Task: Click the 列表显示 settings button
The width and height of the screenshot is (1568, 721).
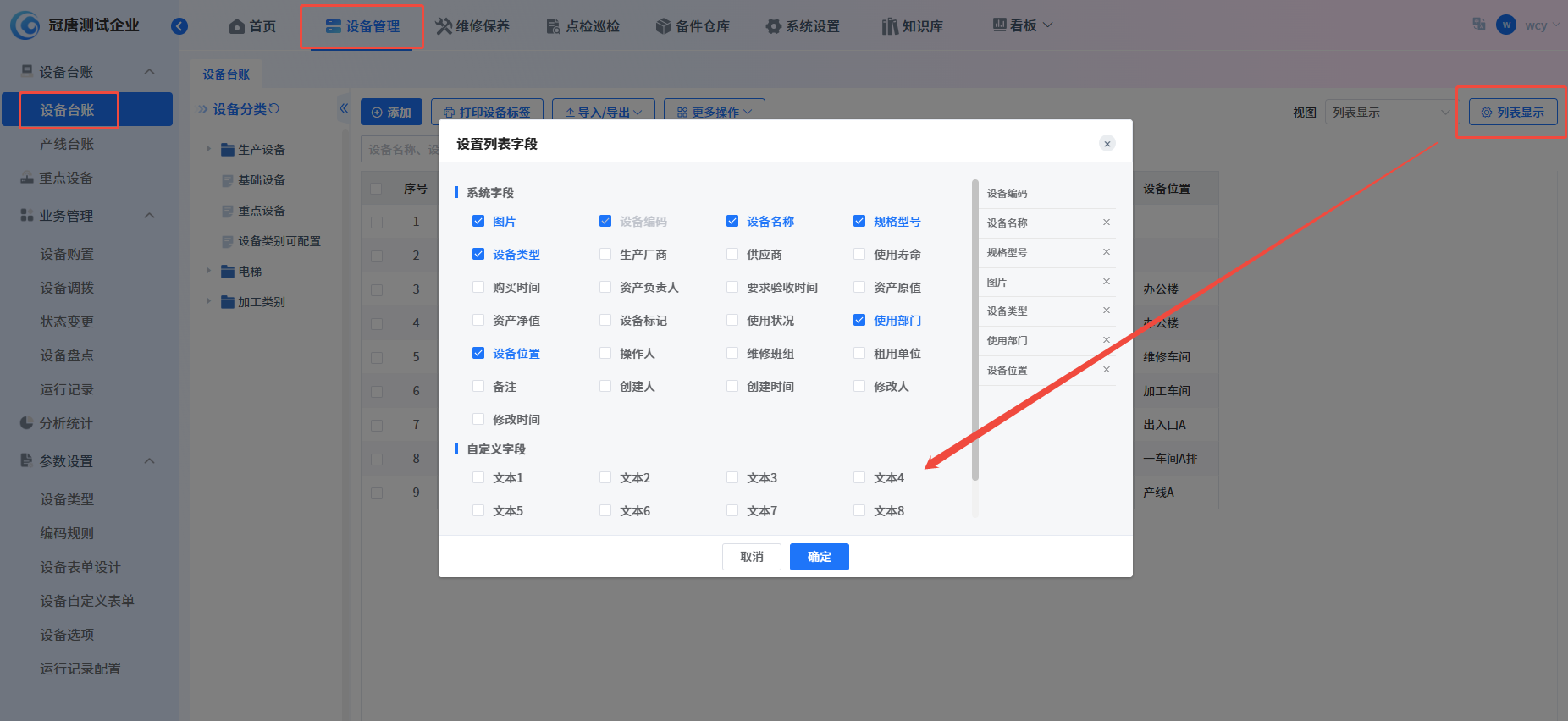Action: click(1513, 113)
